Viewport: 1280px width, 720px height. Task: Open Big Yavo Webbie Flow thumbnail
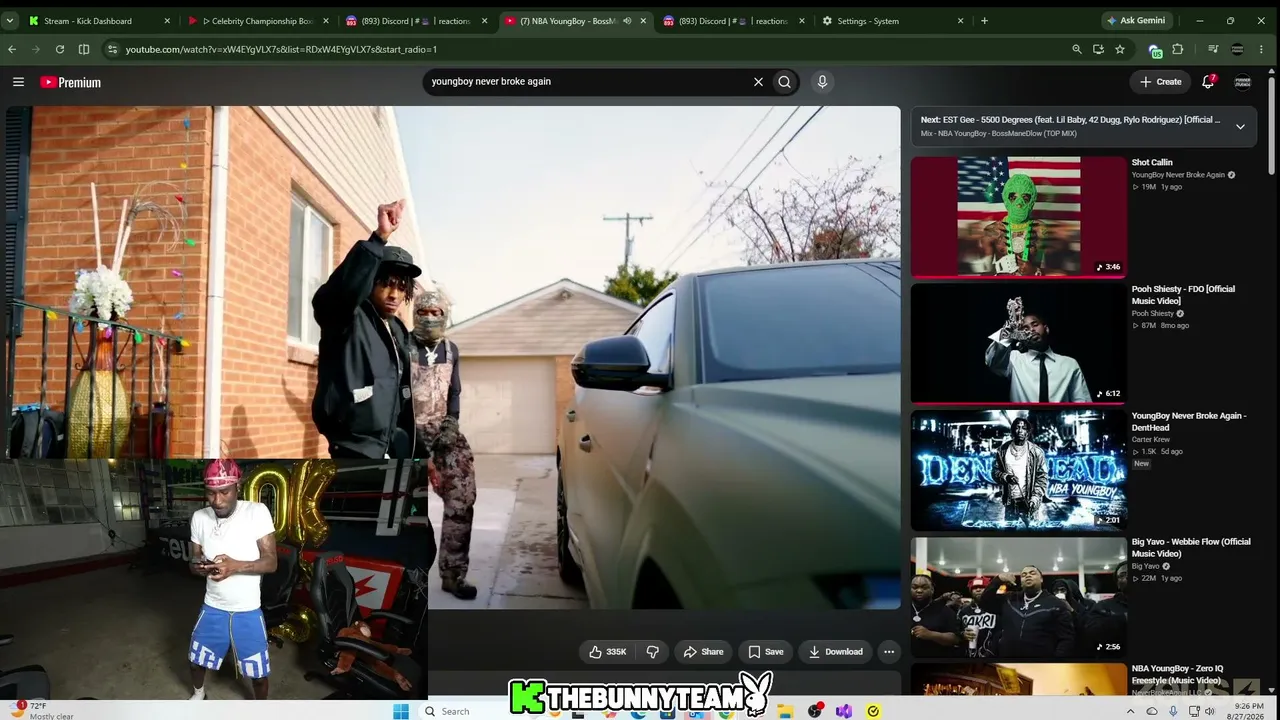[x=1018, y=597]
